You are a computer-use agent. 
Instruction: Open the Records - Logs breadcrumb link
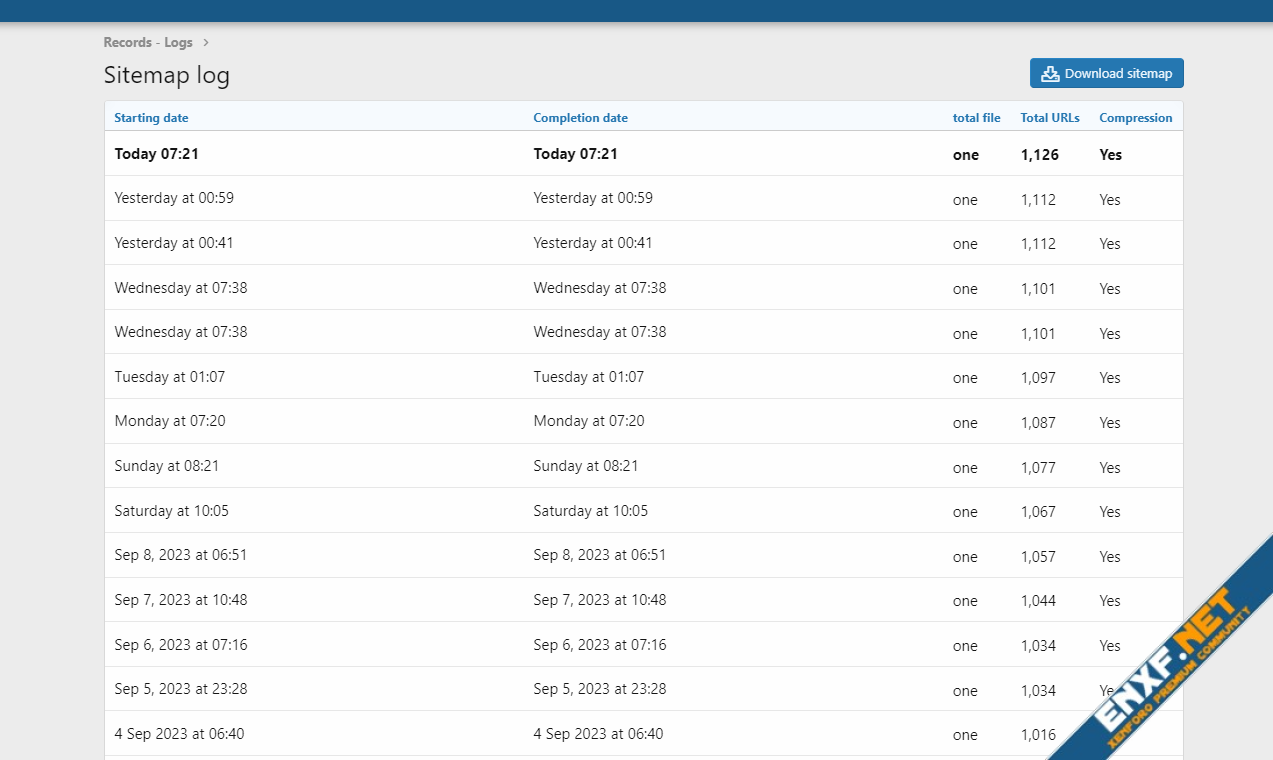pyautogui.click(x=148, y=43)
